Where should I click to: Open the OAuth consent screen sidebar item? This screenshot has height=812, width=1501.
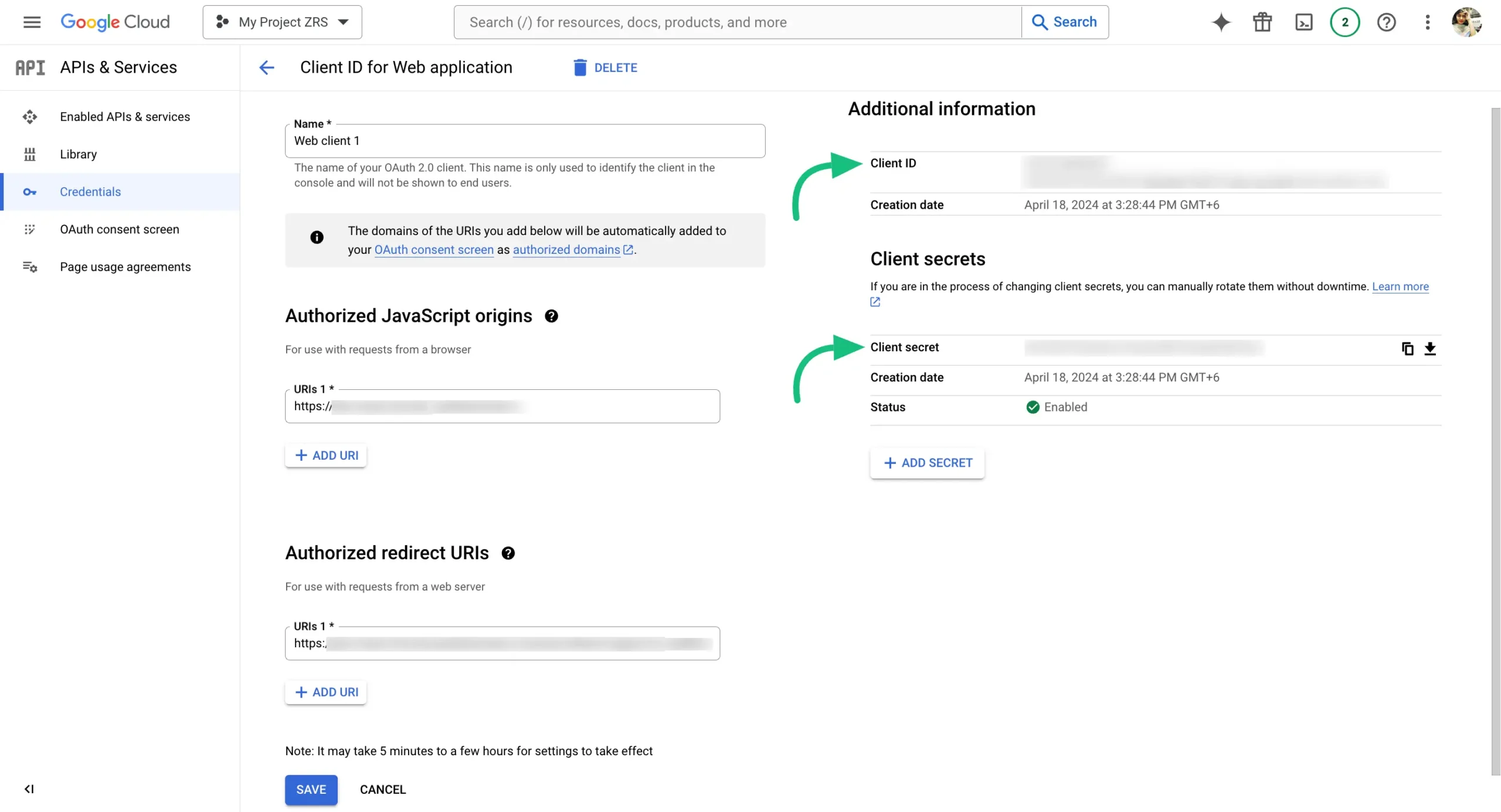click(x=119, y=229)
